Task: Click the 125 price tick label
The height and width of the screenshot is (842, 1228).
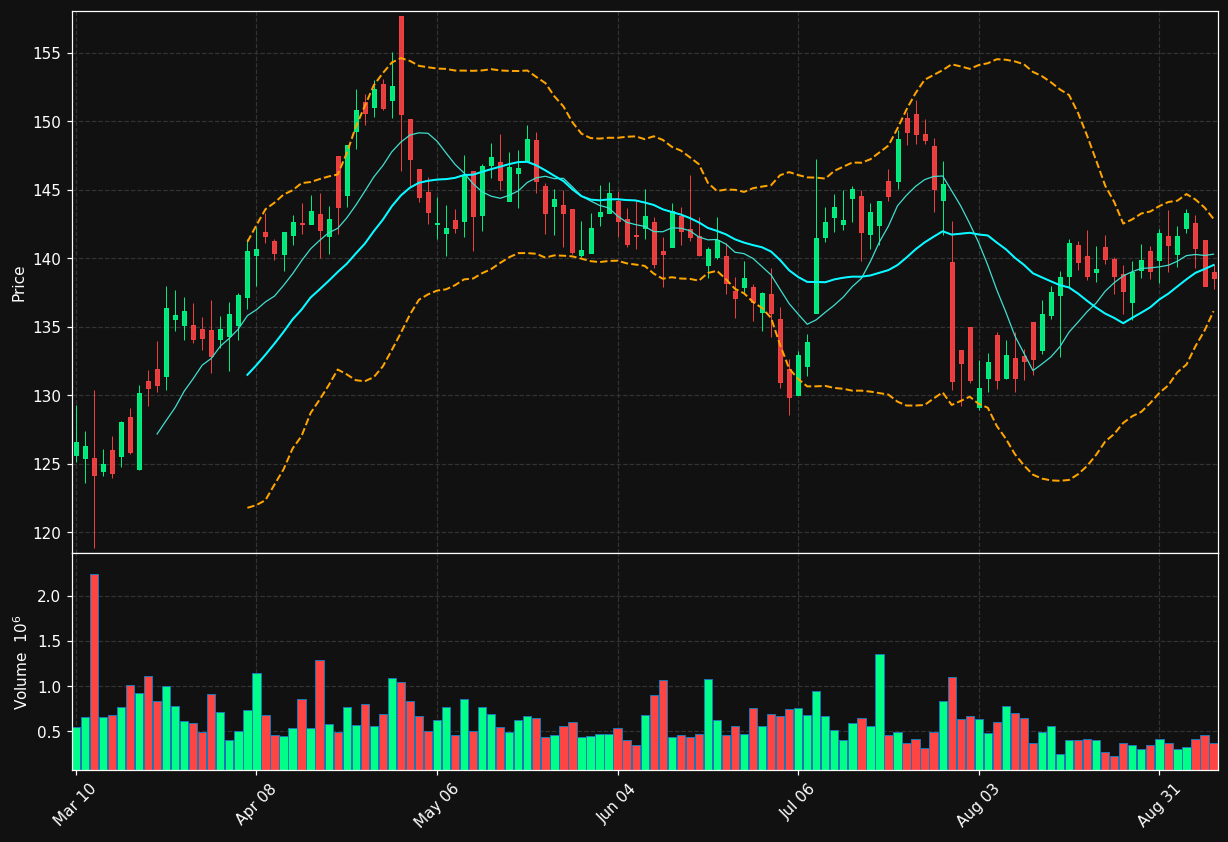Action: 49,465
